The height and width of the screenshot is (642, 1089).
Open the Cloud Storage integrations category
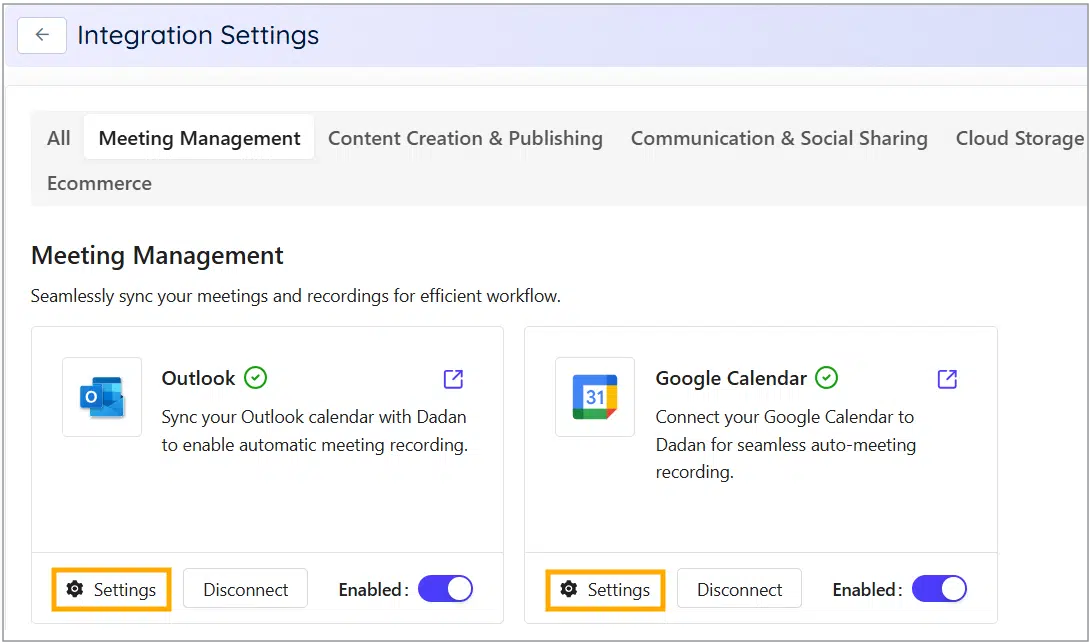pyautogui.click(x=1019, y=138)
